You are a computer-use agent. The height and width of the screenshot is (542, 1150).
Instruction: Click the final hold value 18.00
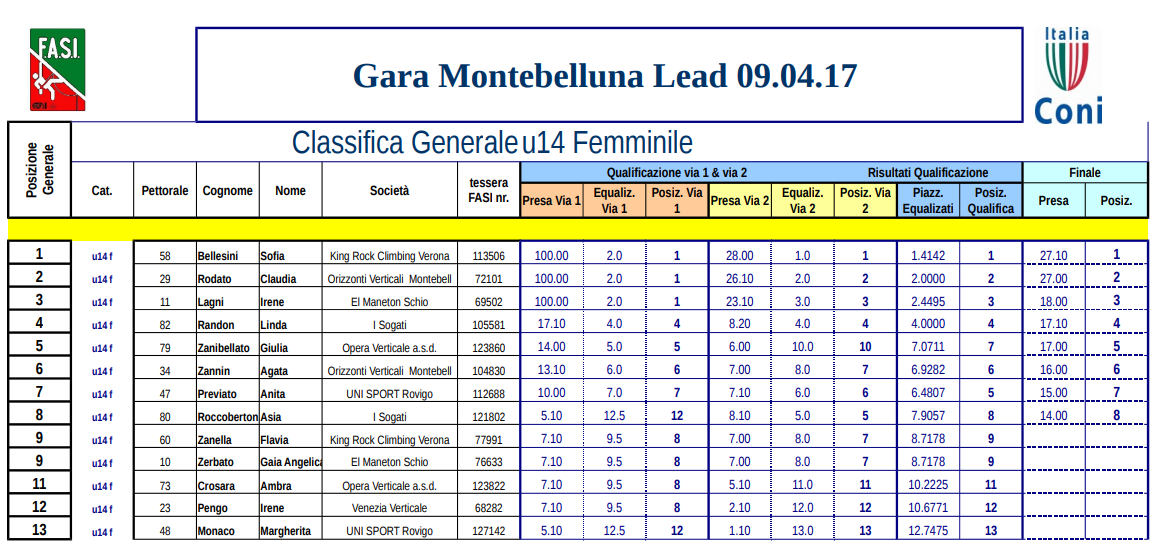[x=1054, y=301]
